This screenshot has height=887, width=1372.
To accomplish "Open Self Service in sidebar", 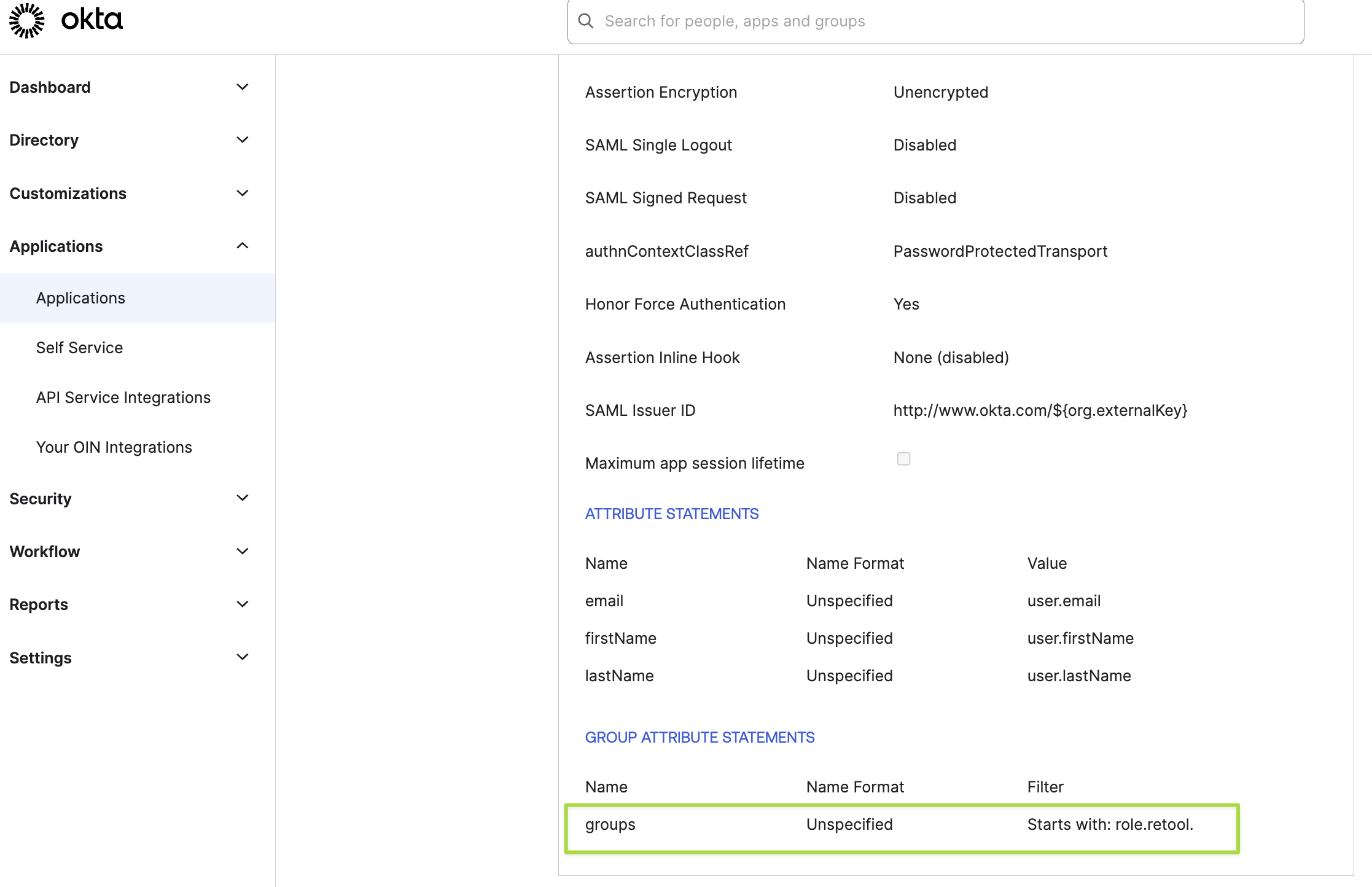I will coord(79,348).
